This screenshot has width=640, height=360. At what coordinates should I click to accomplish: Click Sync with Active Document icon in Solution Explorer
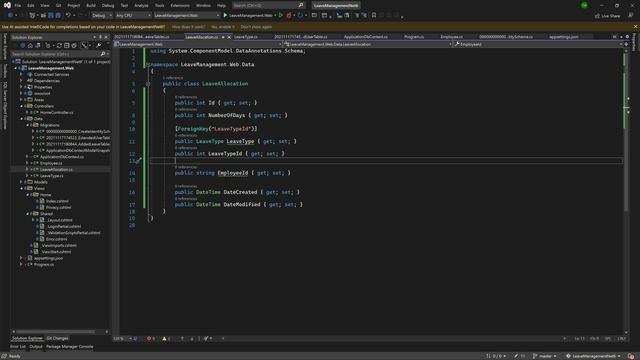tap(59, 46)
